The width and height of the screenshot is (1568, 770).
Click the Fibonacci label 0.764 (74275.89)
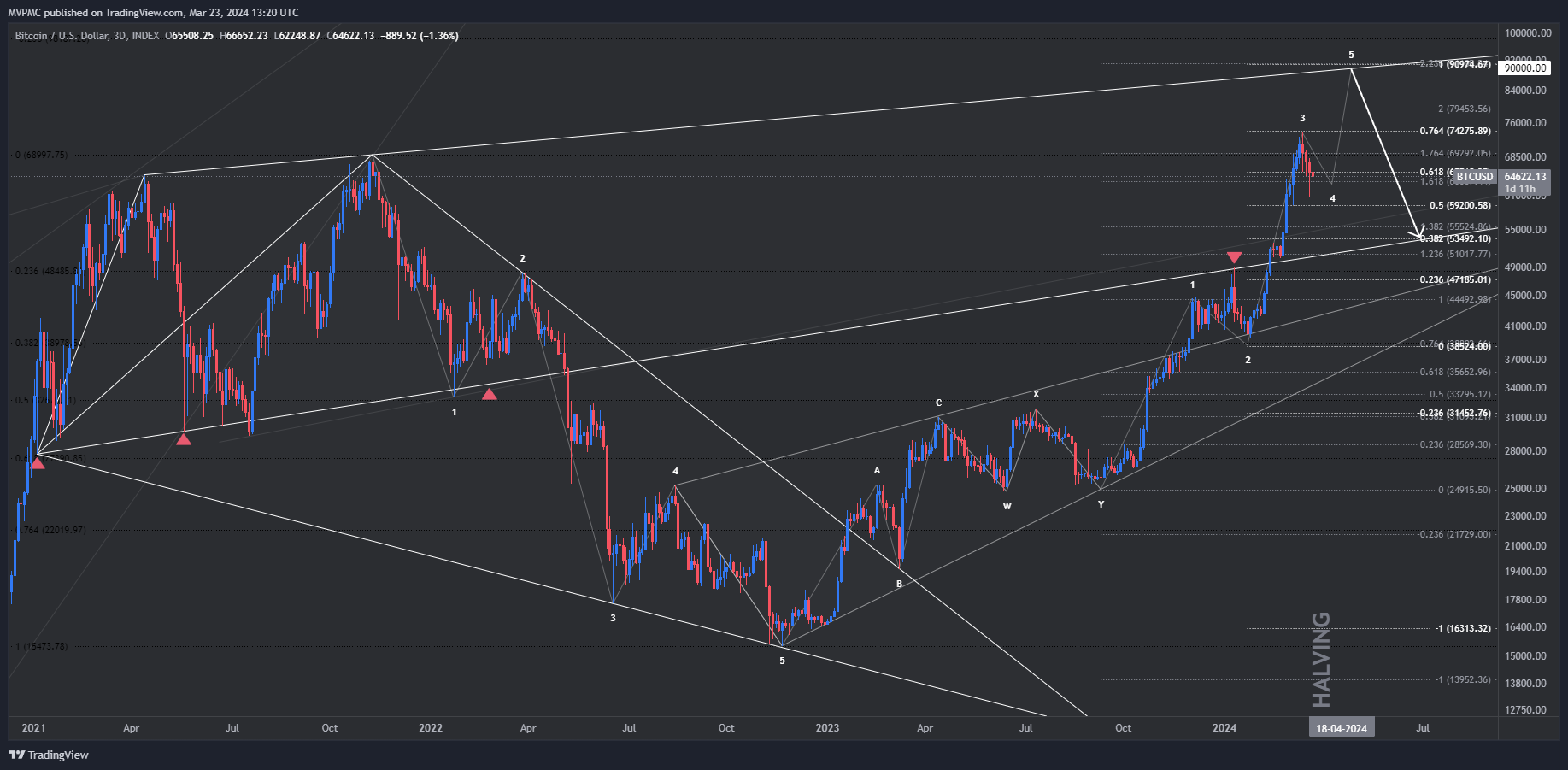click(x=1455, y=131)
